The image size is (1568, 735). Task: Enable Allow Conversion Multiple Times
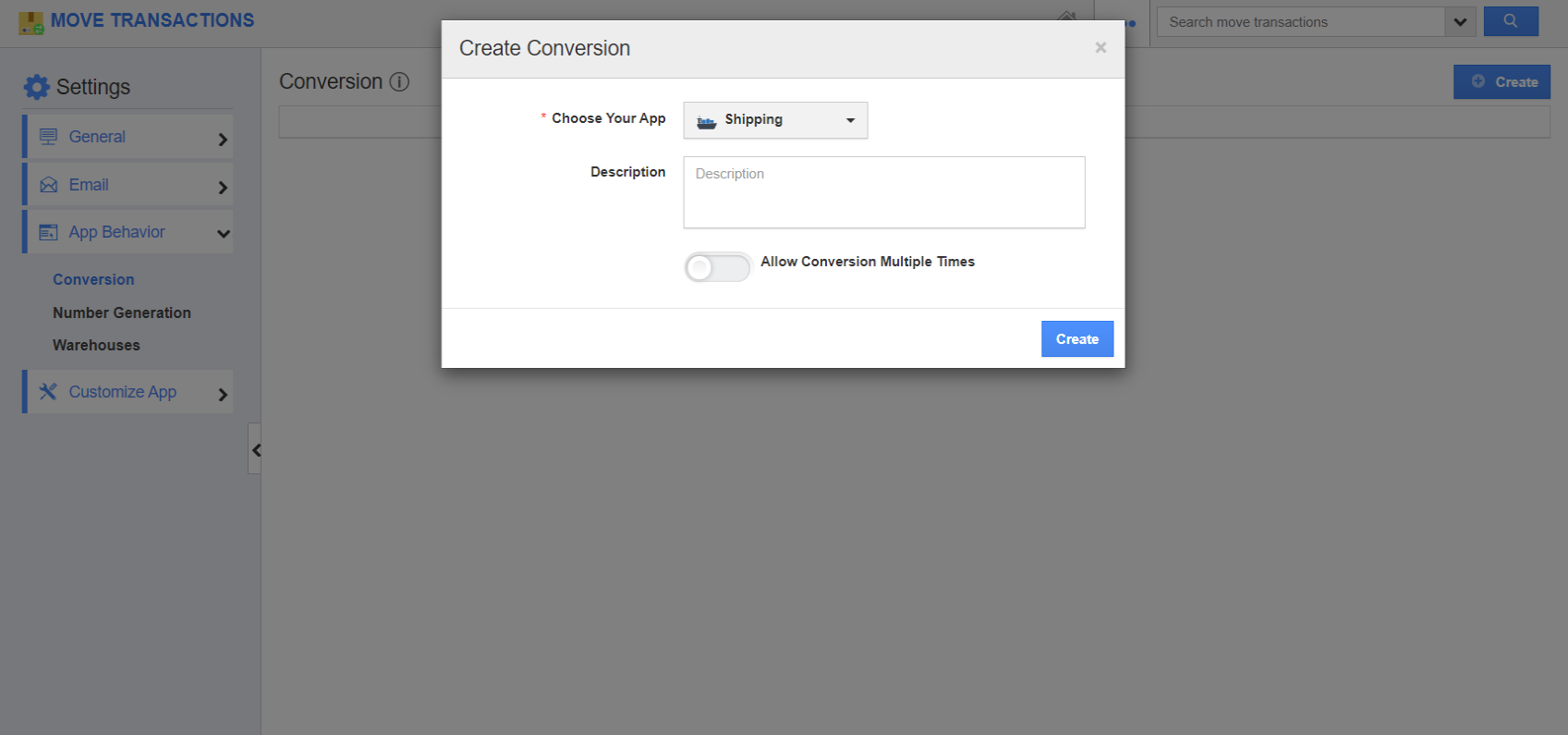tap(717, 267)
